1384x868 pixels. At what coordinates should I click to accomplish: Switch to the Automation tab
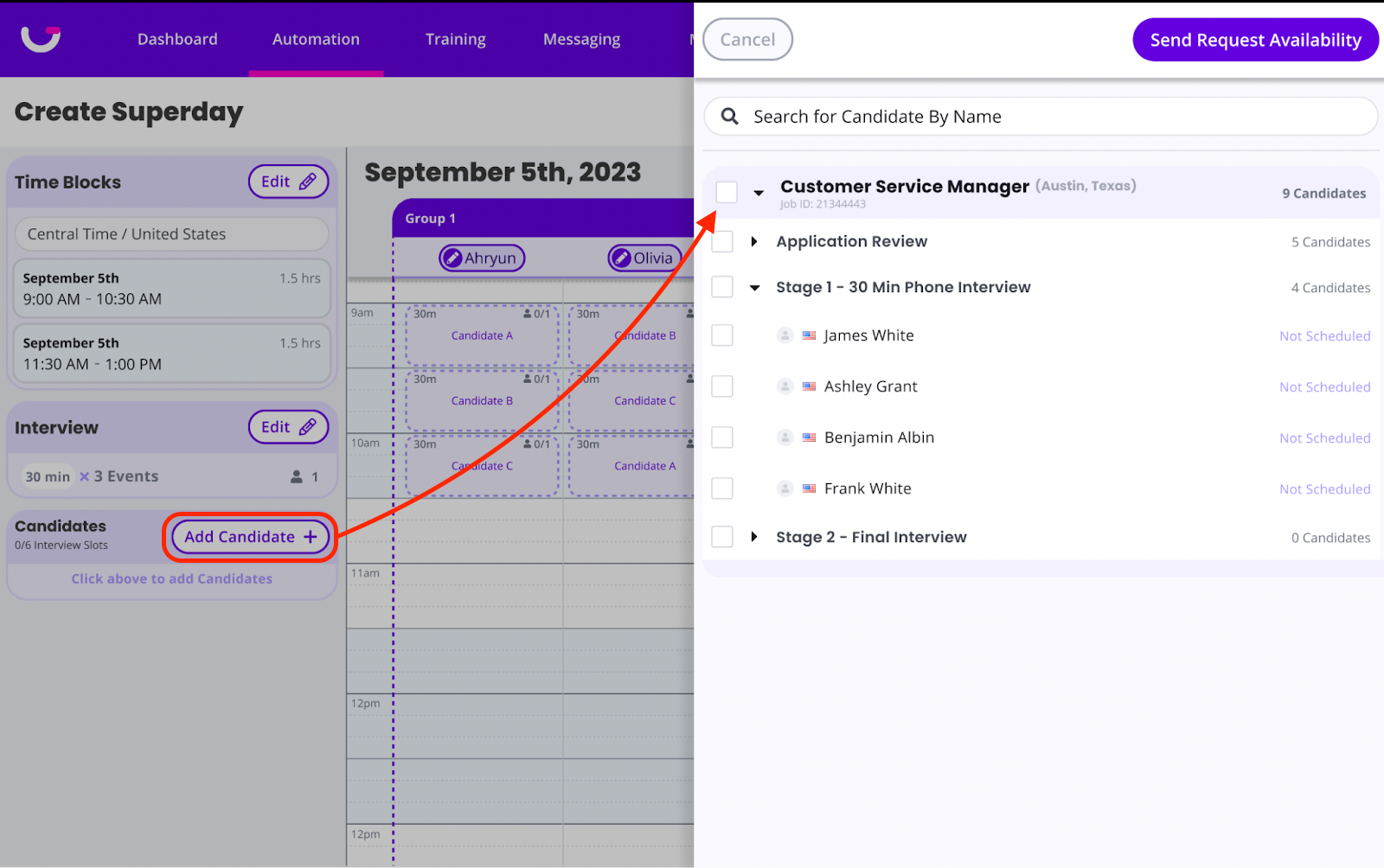pos(316,39)
